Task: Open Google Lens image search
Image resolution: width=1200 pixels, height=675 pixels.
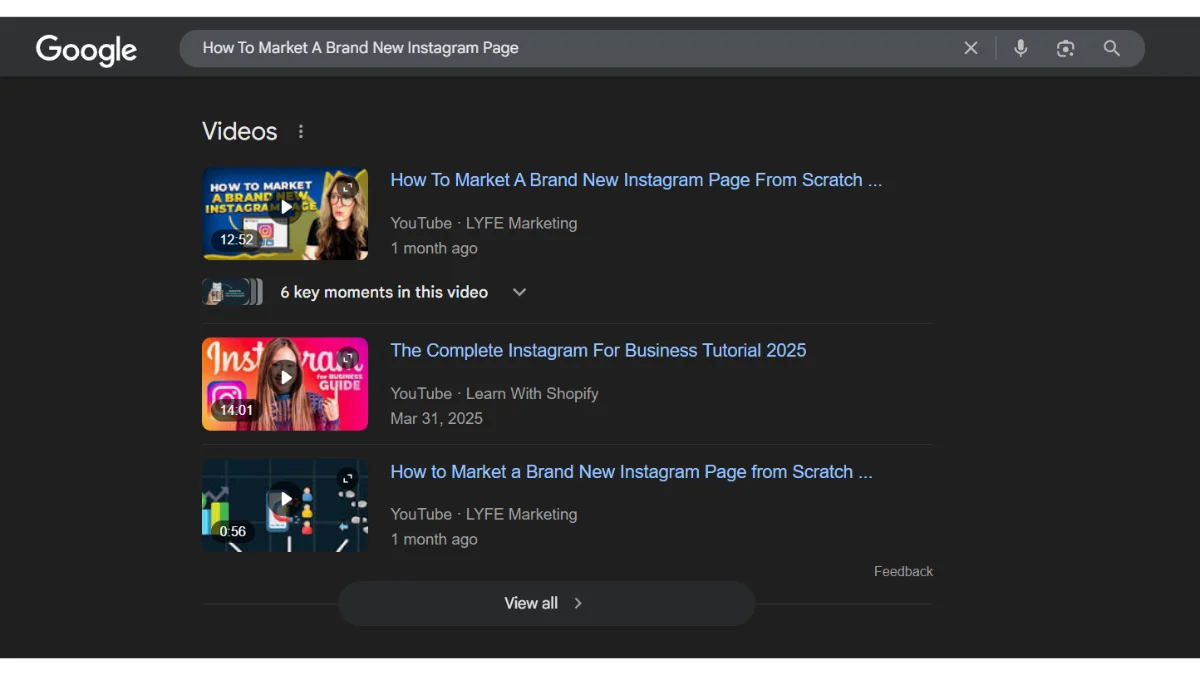Action: pos(1065,47)
